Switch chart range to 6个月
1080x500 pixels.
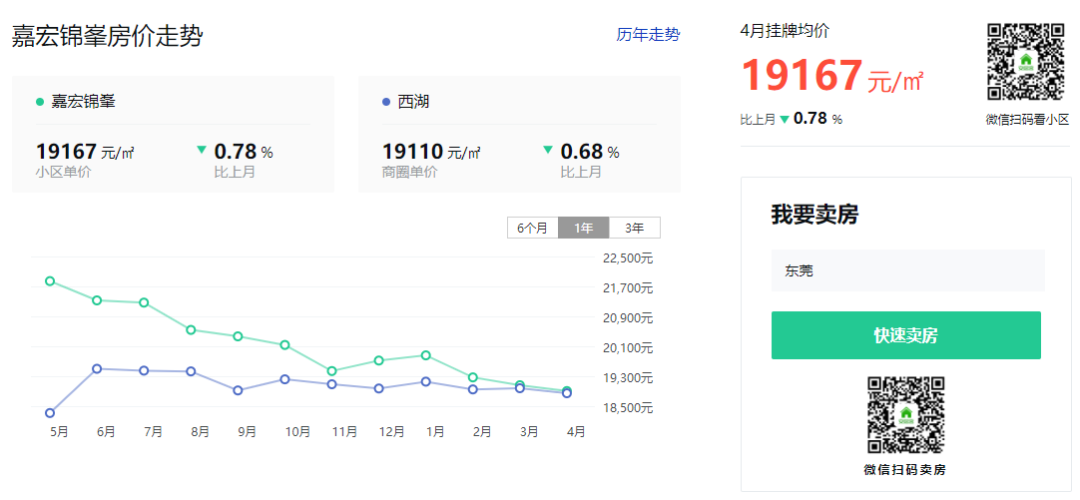click(x=532, y=228)
